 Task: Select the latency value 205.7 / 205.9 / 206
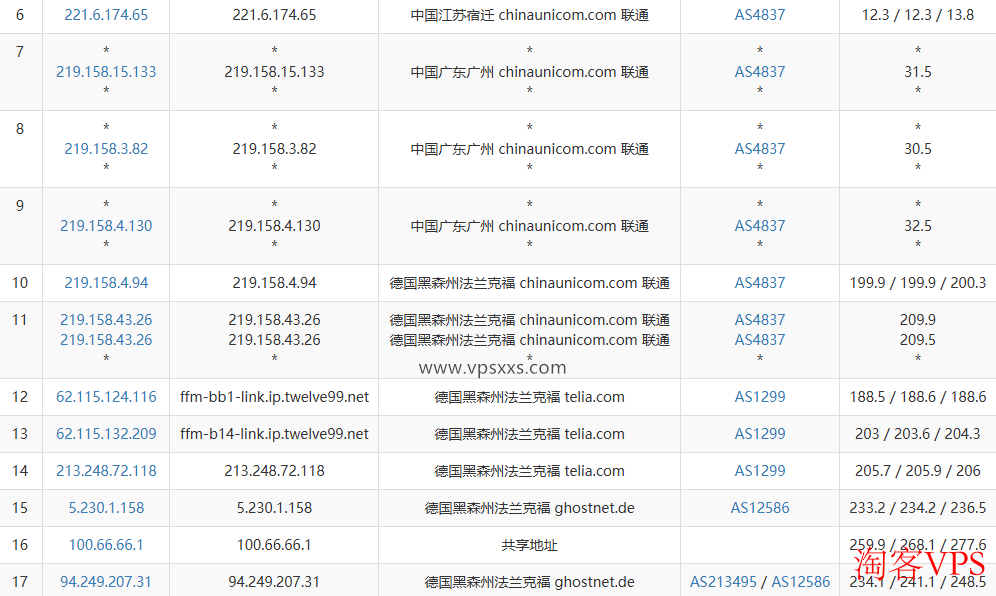coord(918,471)
